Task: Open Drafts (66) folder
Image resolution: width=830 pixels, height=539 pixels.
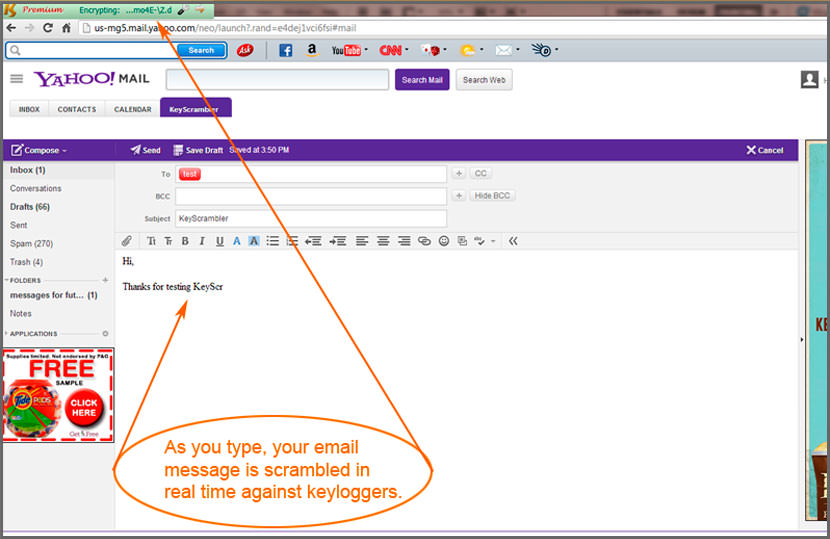Action: point(30,206)
